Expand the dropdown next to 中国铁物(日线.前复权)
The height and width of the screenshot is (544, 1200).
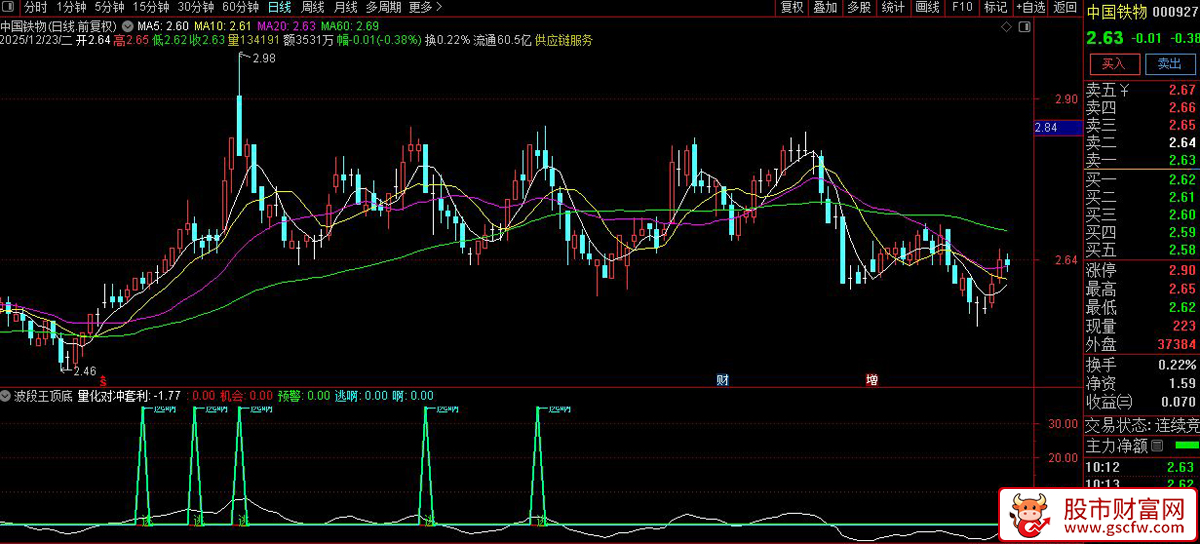click(x=126, y=25)
